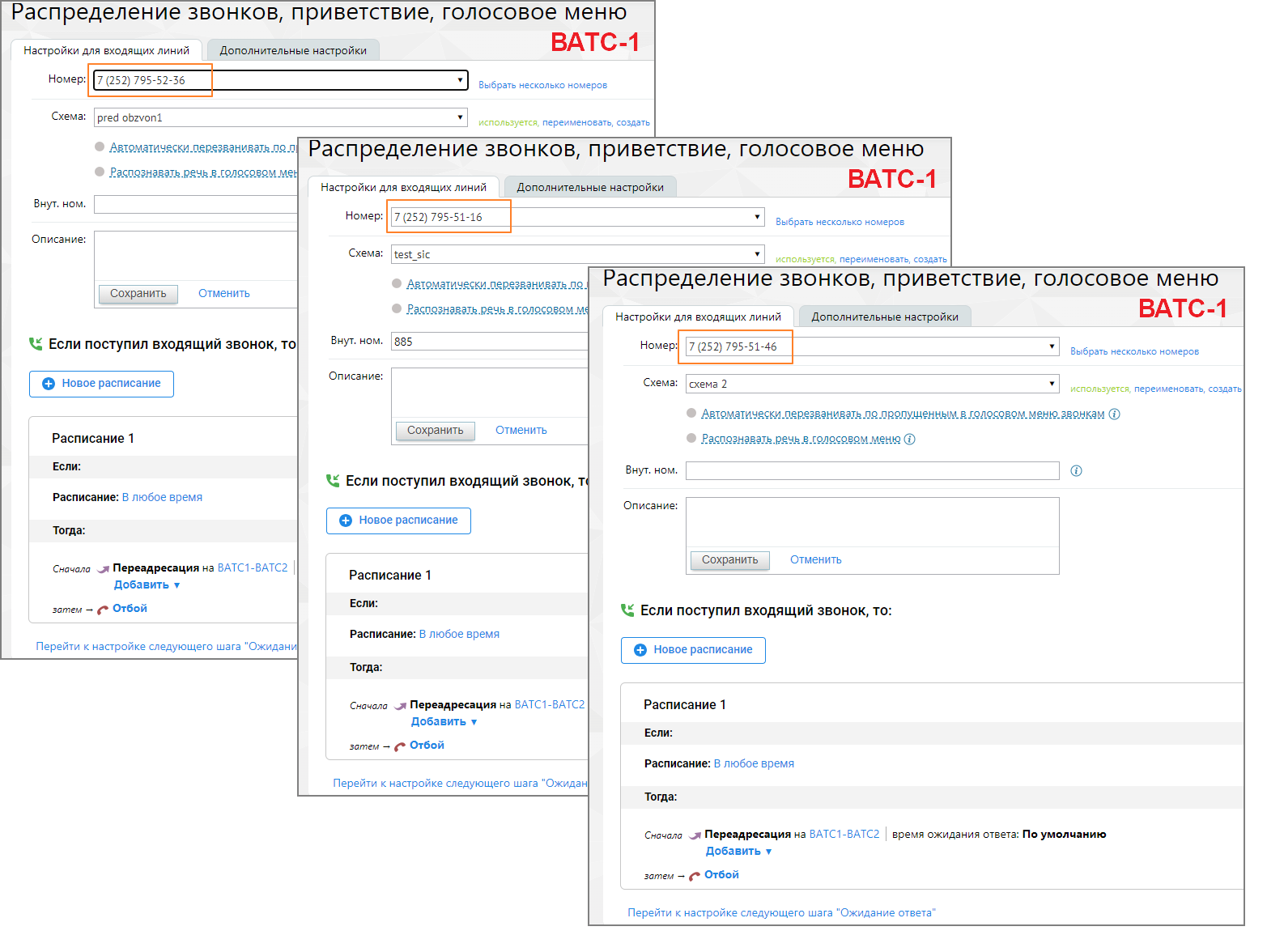Image resolution: width=1267 pixels, height=952 pixels.
Task: Open the number dropdown showing 7 (252) 795-51-16
Action: (x=577, y=217)
